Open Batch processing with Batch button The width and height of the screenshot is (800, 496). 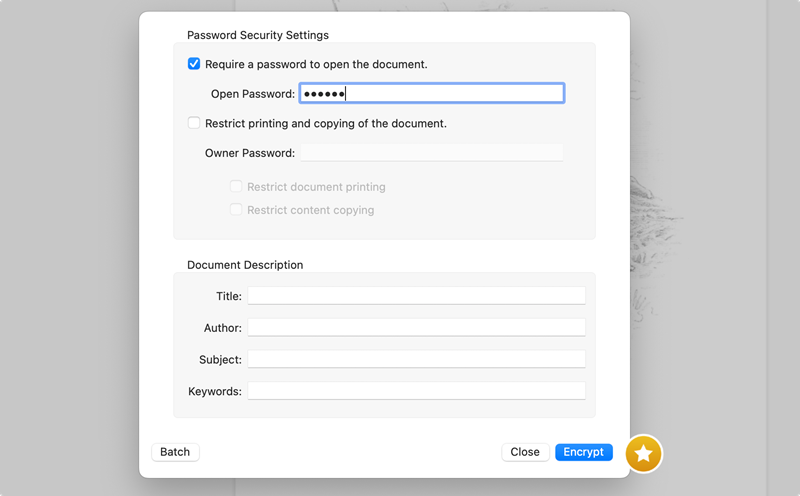175,452
